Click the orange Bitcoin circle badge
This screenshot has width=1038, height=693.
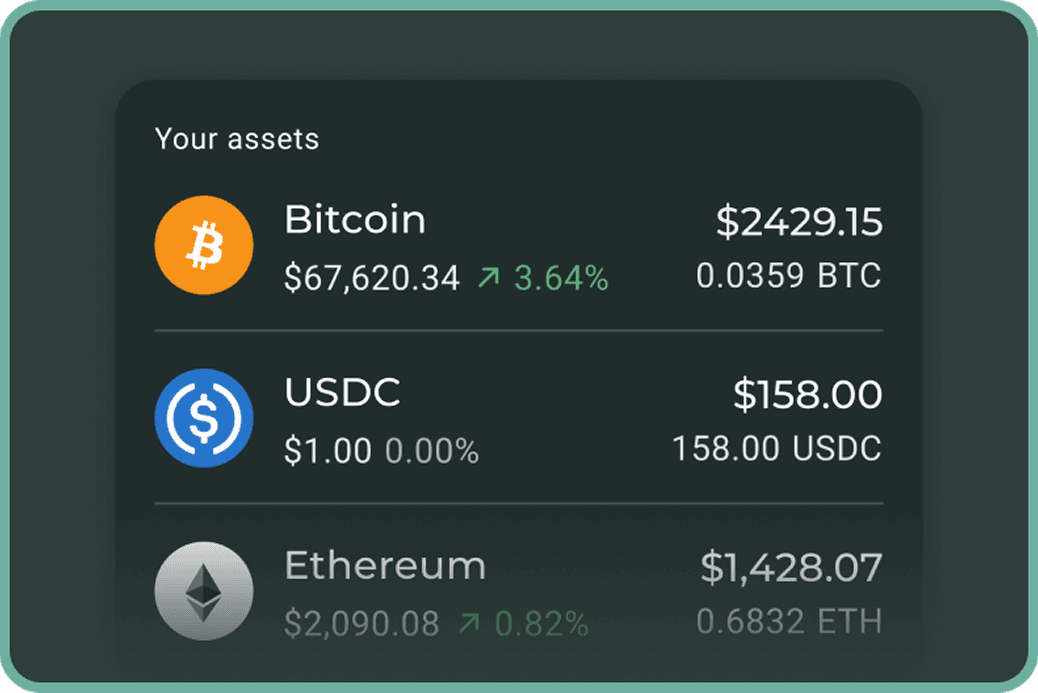pyautogui.click(x=203, y=245)
